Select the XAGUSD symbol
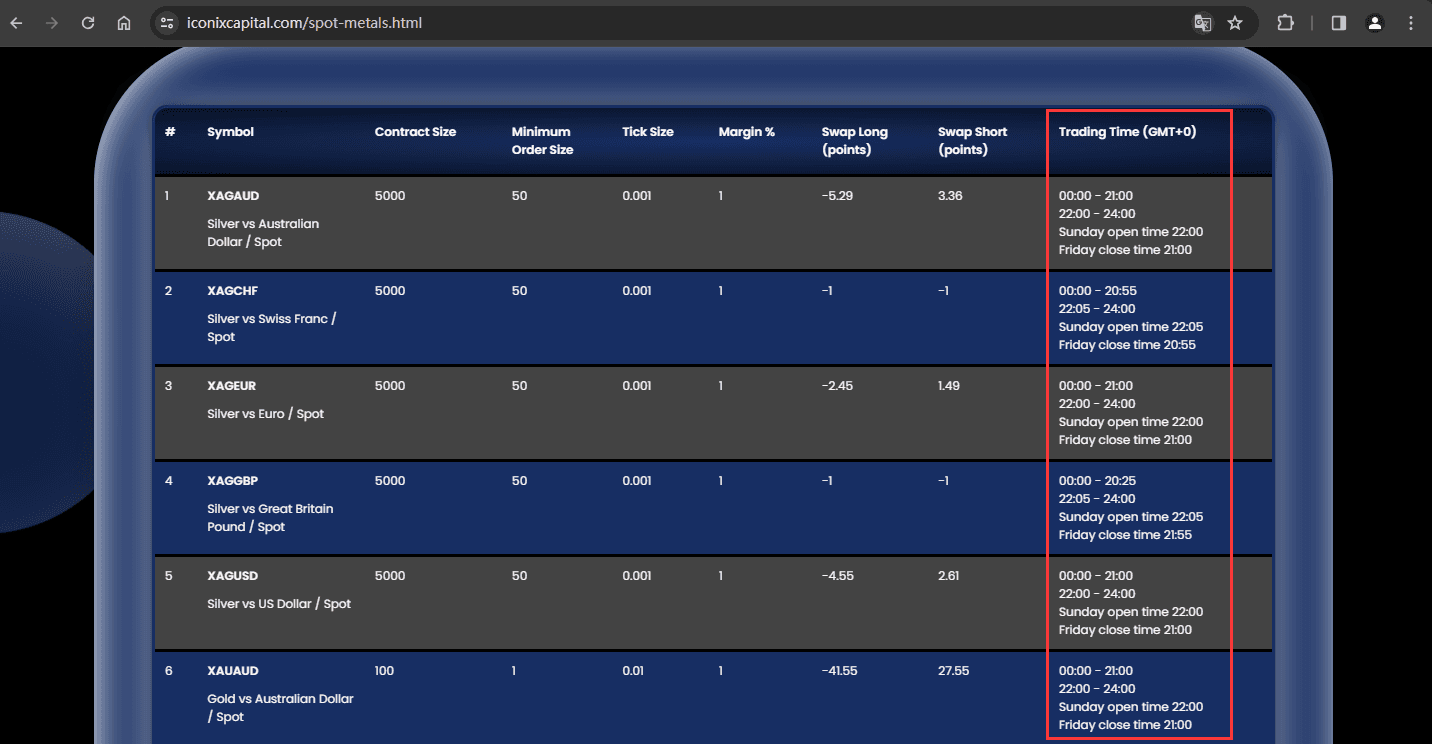The height and width of the screenshot is (744, 1432). (x=232, y=576)
